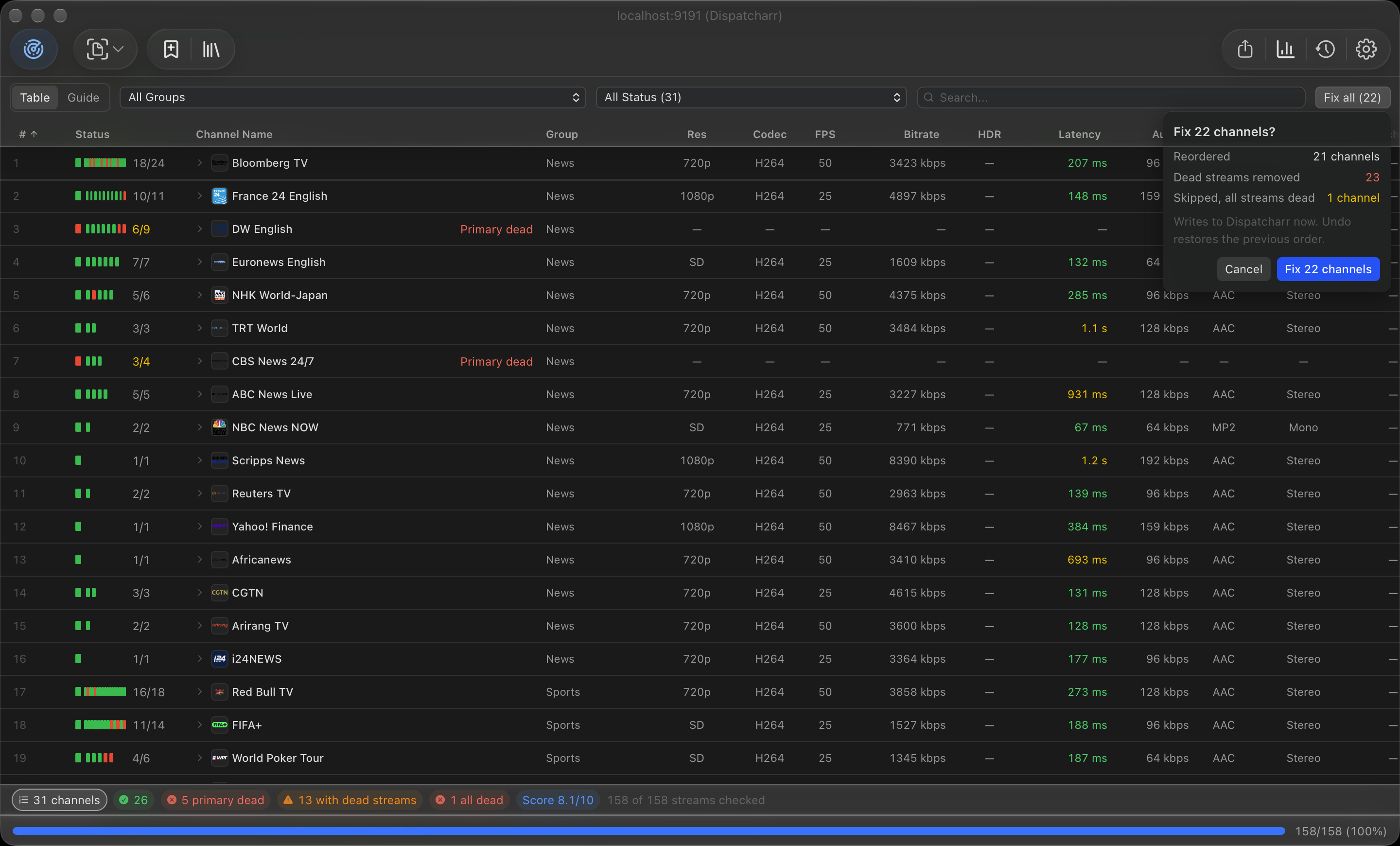Image resolution: width=1400 pixels, height=846 pixels.
Task: Toggle the 5 primary dead filter
Action: 216,800
